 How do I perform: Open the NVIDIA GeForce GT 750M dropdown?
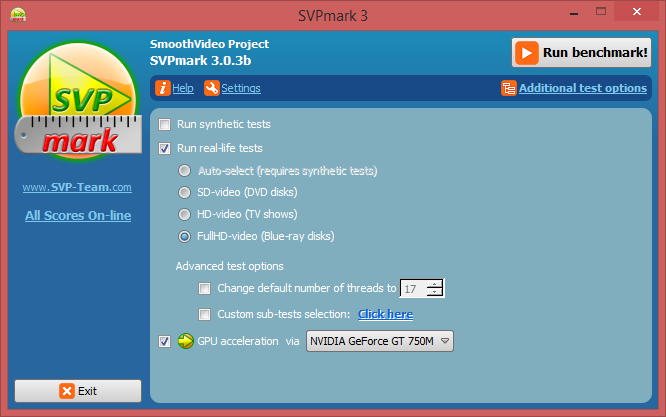coord(380,341)
